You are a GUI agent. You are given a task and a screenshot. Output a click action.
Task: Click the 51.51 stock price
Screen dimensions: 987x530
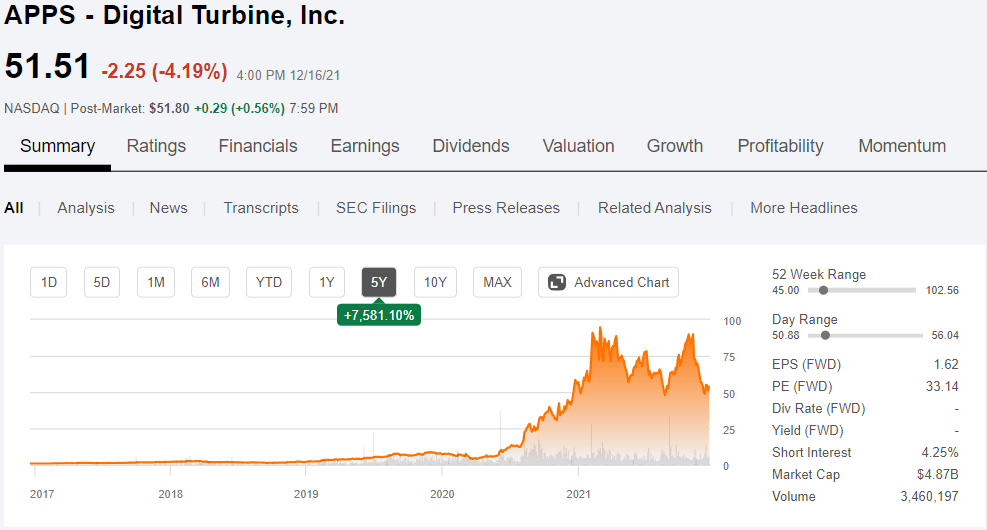[47, 66]
